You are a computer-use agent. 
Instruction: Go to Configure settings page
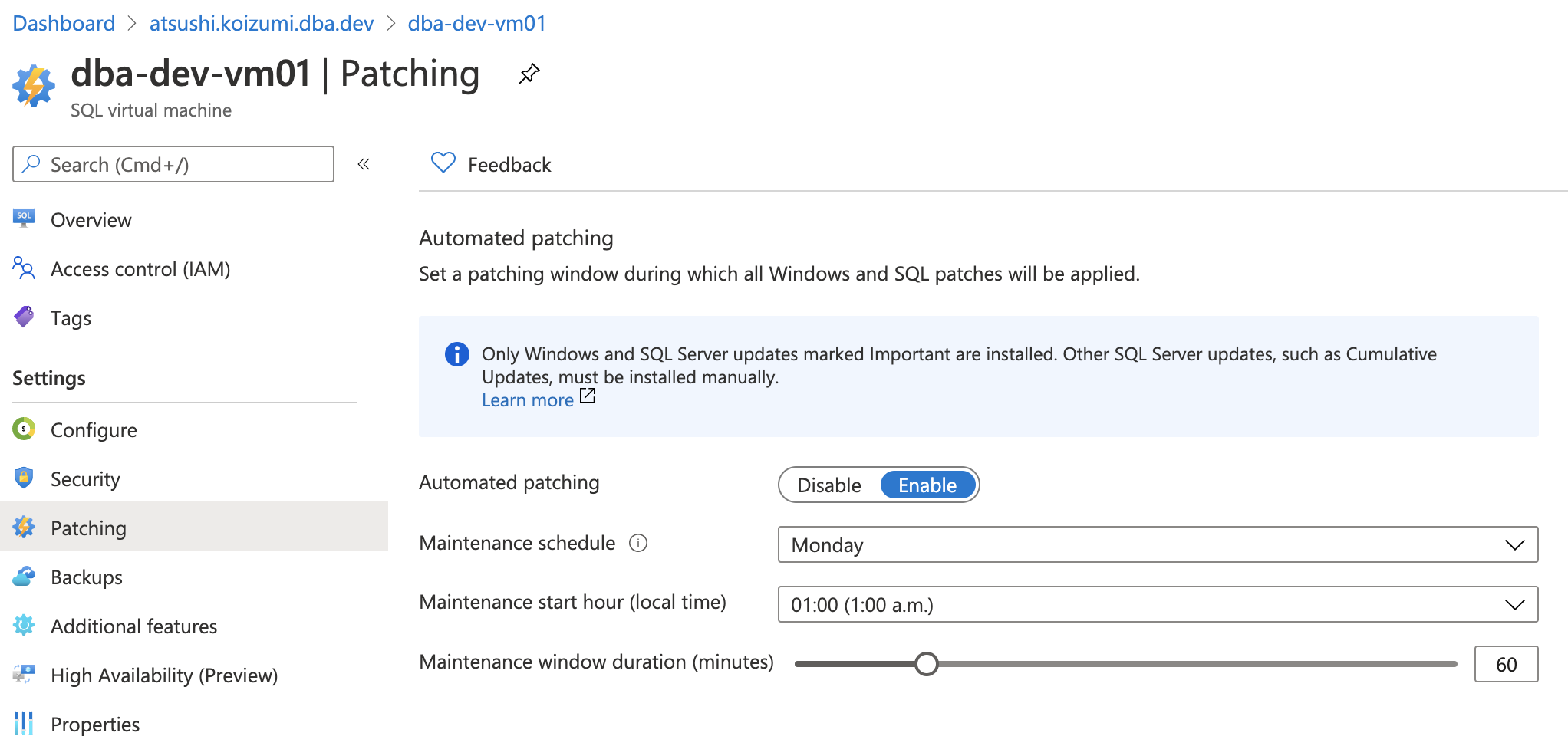coord(94,430)
